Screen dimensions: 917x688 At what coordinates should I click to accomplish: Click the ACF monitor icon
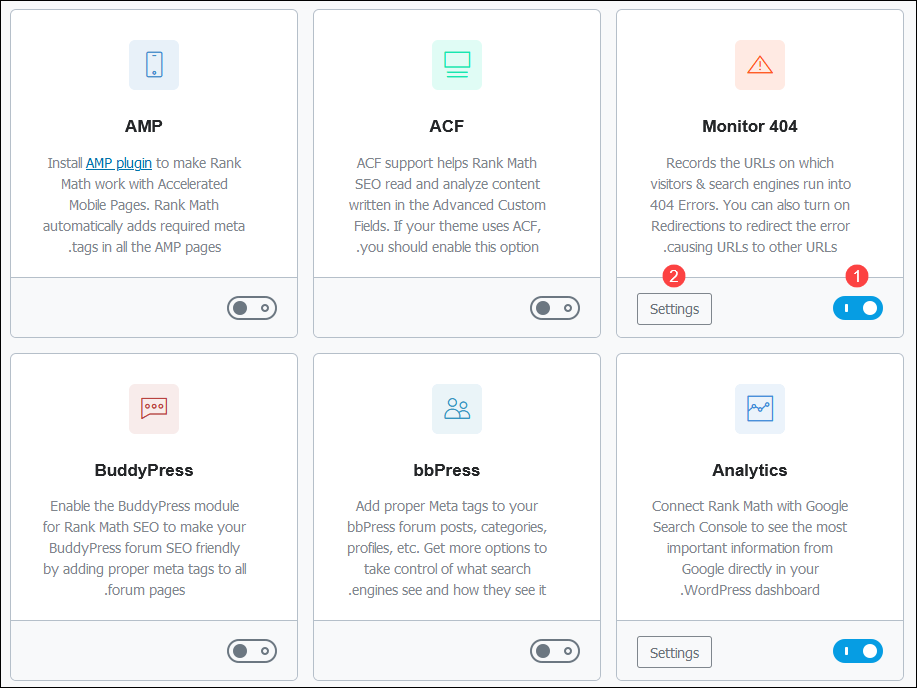[x=457, y=65]
